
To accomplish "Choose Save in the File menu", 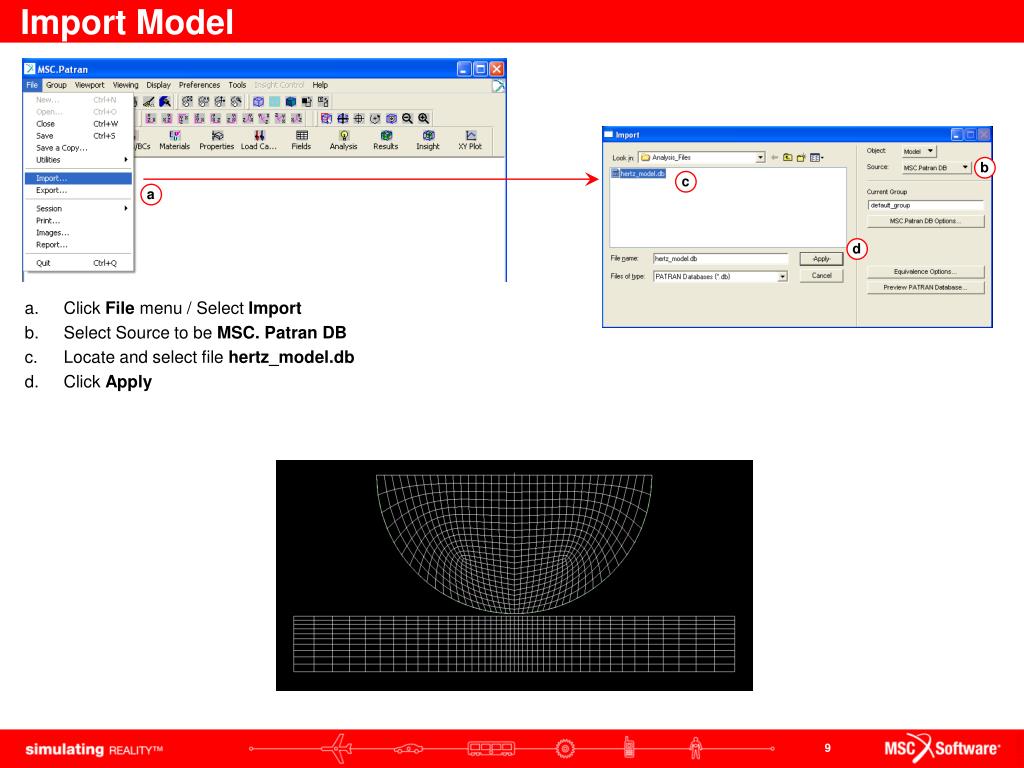I will point(78,136).
